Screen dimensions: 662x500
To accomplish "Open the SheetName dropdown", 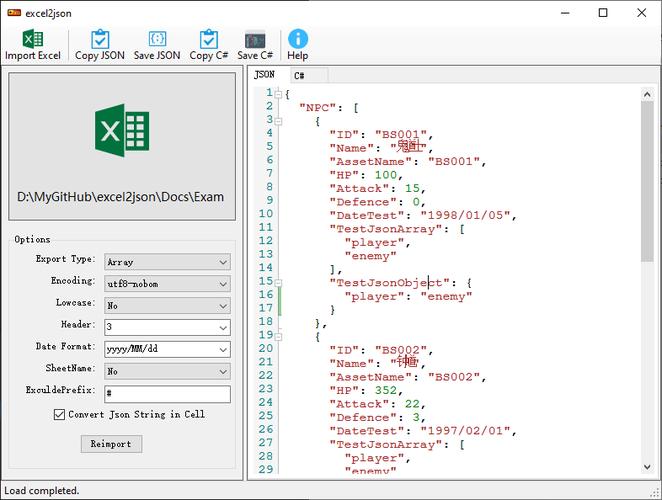I will 167,371.
